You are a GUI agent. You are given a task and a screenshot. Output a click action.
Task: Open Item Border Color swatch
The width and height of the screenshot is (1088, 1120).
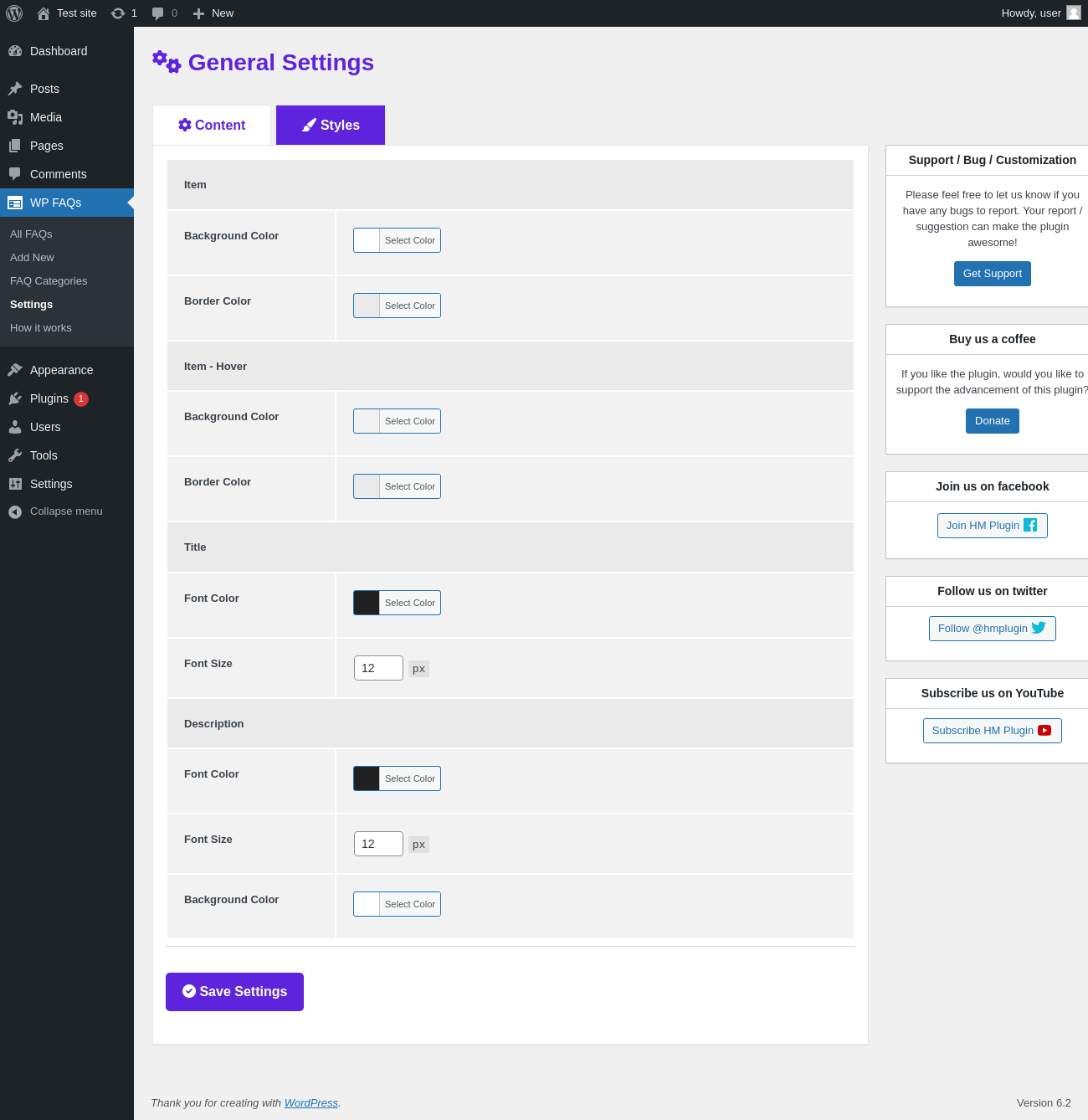367,306
